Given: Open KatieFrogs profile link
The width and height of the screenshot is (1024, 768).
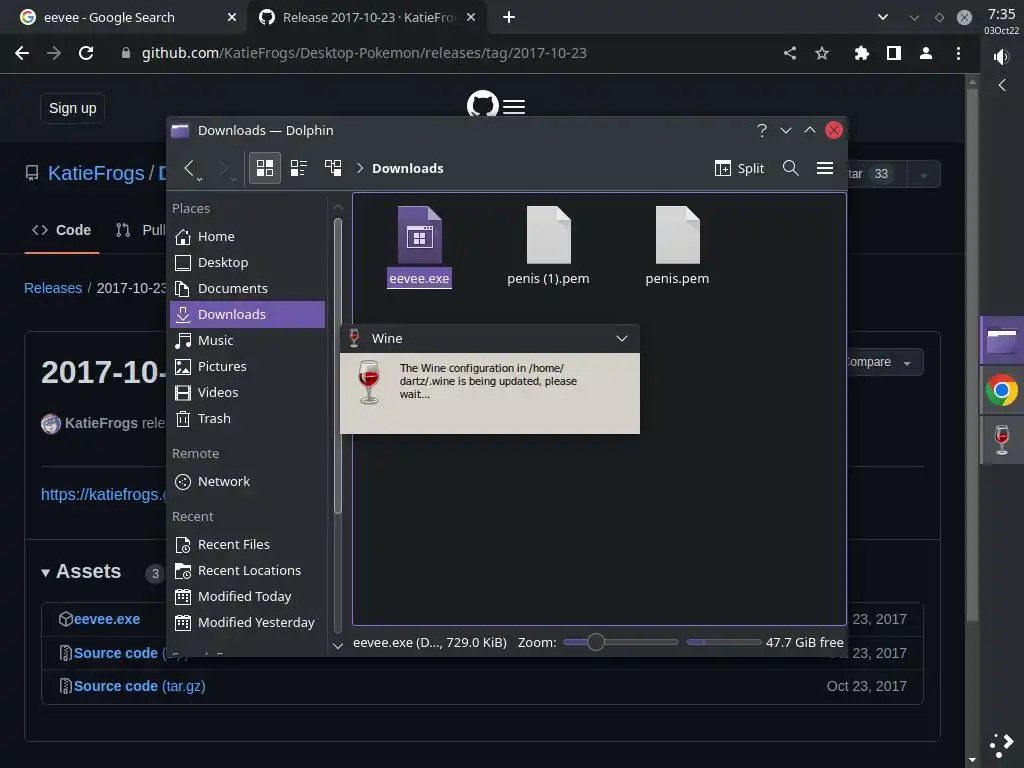Looking at the screenshot, I should tap(96, 173).
